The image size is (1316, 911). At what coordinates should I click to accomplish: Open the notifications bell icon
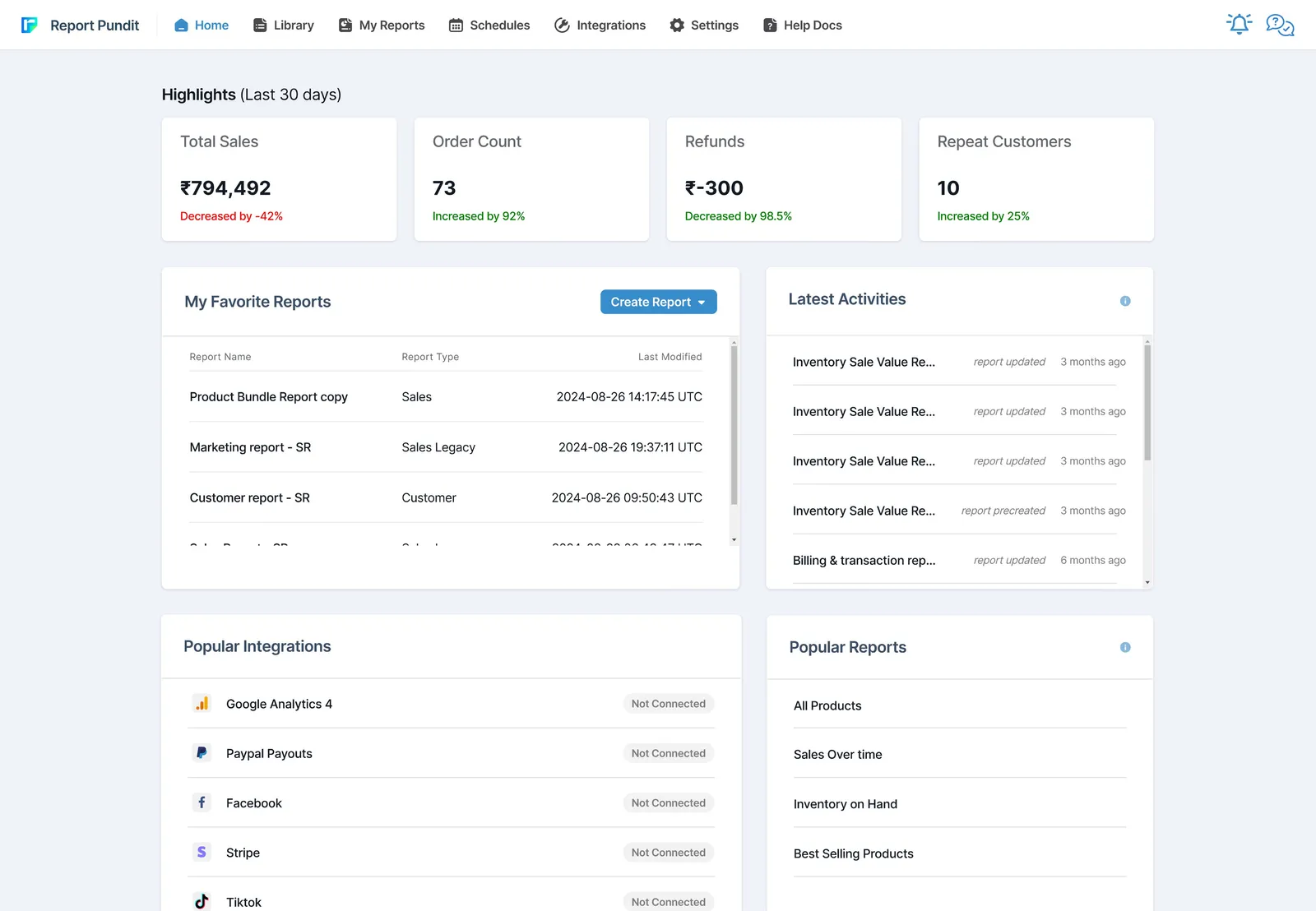(1239, 24)
